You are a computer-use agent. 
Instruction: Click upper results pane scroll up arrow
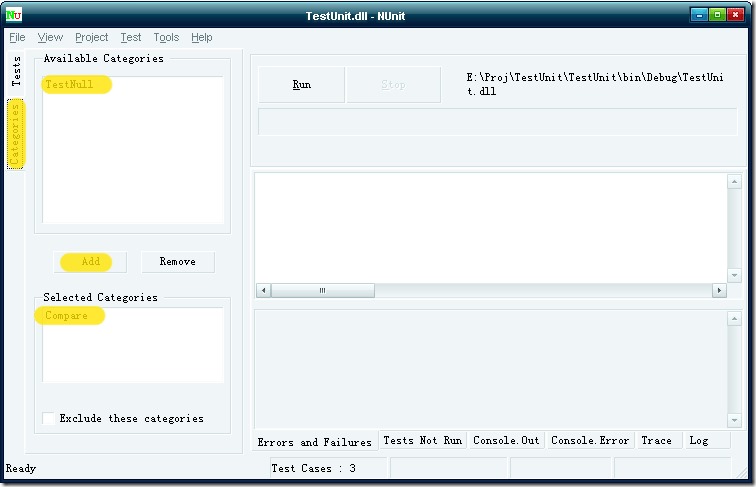(x=734, y=182)
